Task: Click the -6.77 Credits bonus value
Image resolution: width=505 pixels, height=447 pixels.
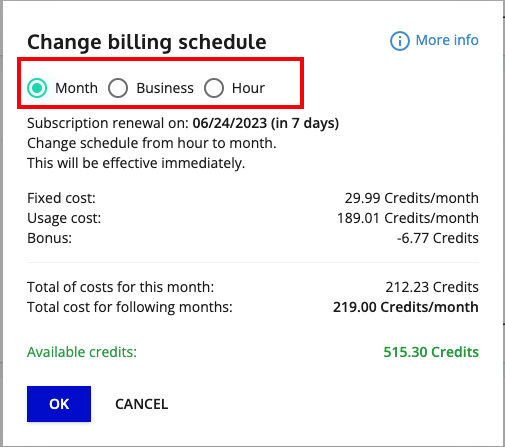Action: tap(438, 238)
